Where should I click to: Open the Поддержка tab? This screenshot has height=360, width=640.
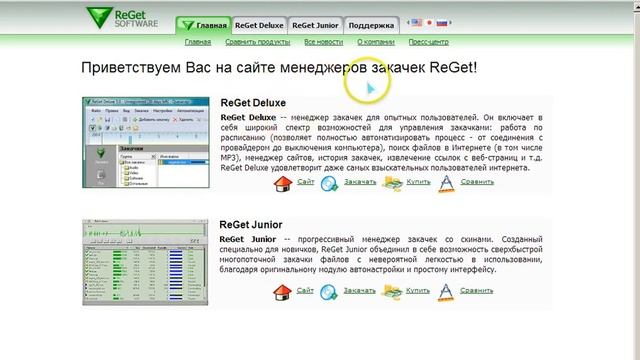click(371, 25)
